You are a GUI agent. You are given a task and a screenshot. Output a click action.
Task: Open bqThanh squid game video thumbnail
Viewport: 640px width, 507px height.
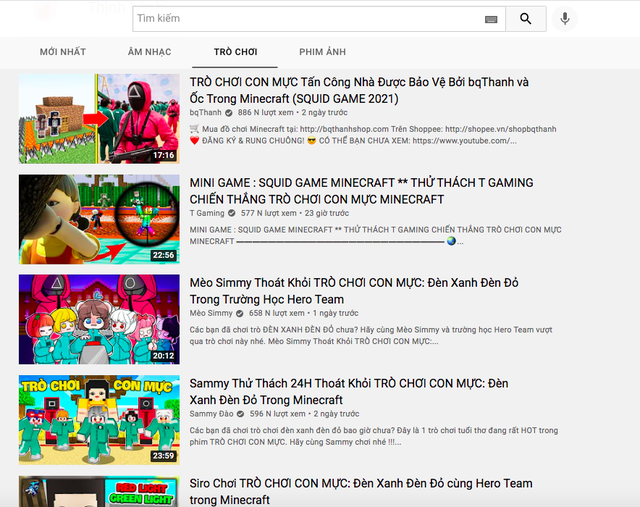[x=99, y=119]
